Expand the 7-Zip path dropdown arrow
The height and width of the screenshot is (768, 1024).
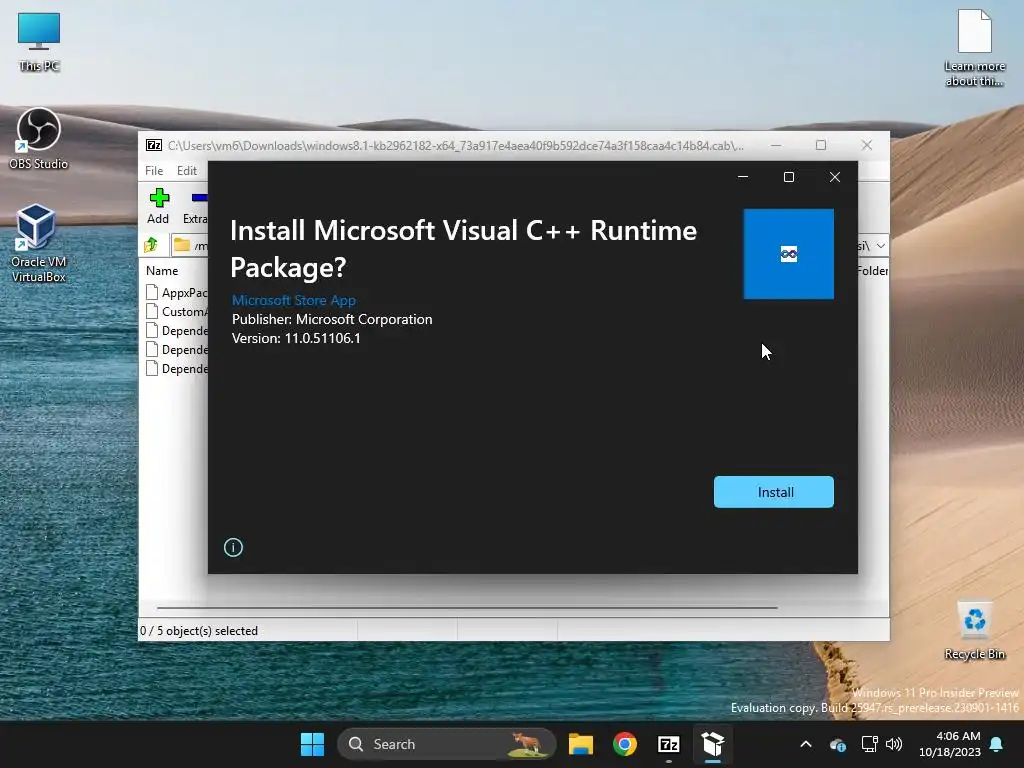tap(881, 246)
